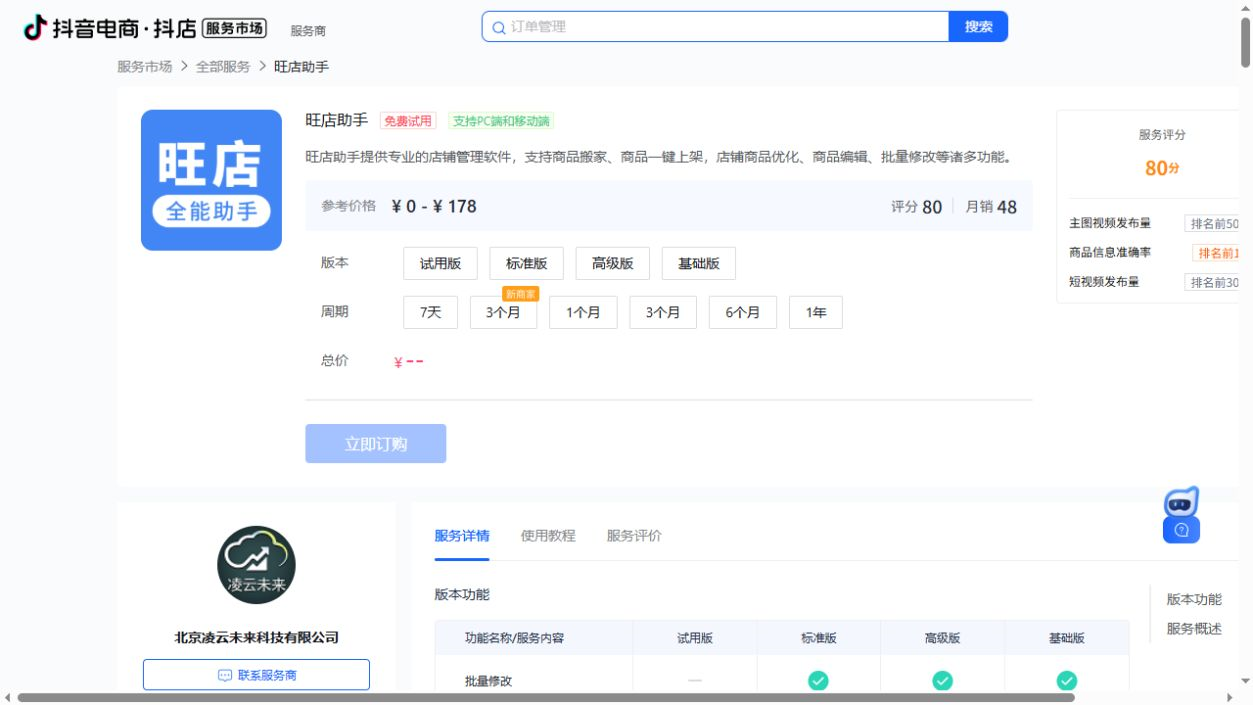This screenshot has width=1253, height=705.
Task: Click the 旺店全能助手 app logo
Action: click(211, 180)
